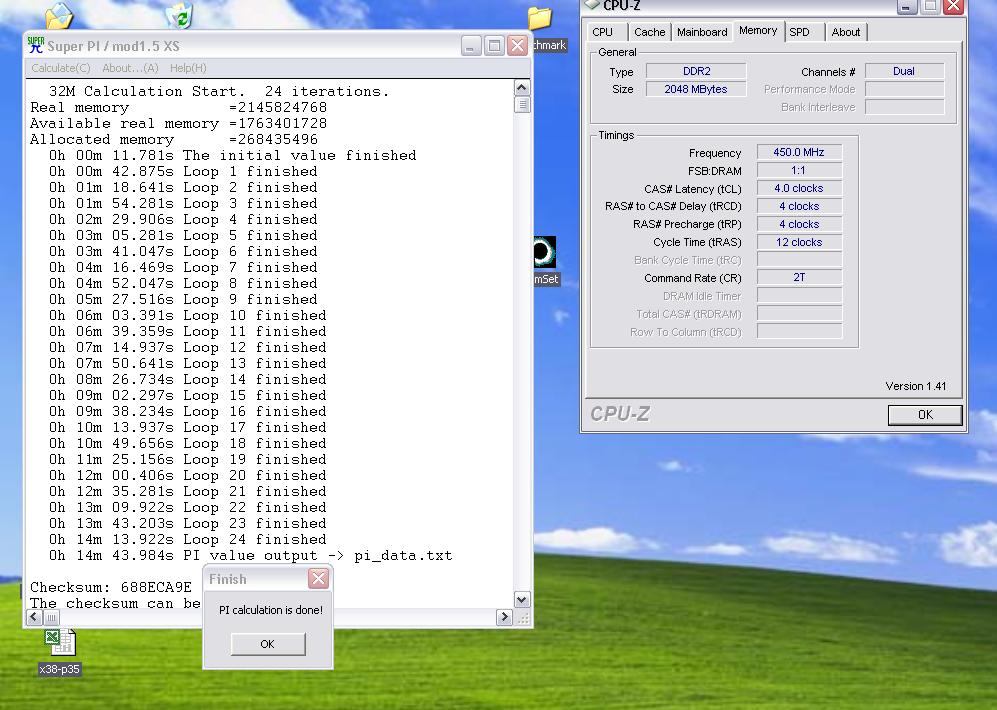Switch to the CPU tab in CPU-Z
997x710 pixels.
[602, 32]
